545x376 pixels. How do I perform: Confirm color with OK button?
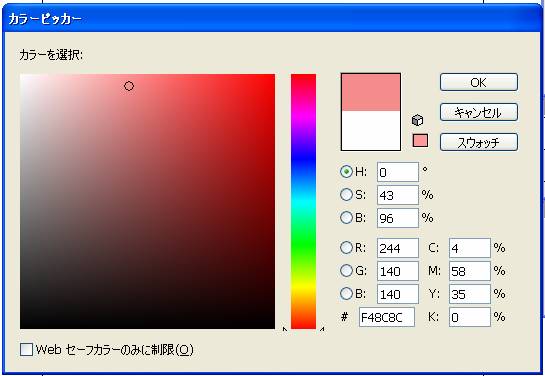[479, 82]
